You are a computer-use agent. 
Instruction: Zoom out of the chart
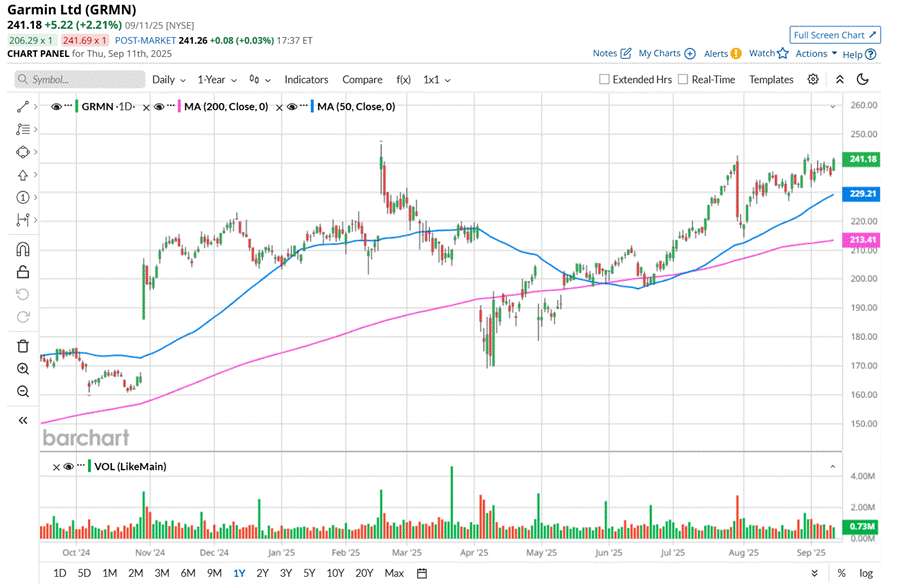click(x=22, y=392)
